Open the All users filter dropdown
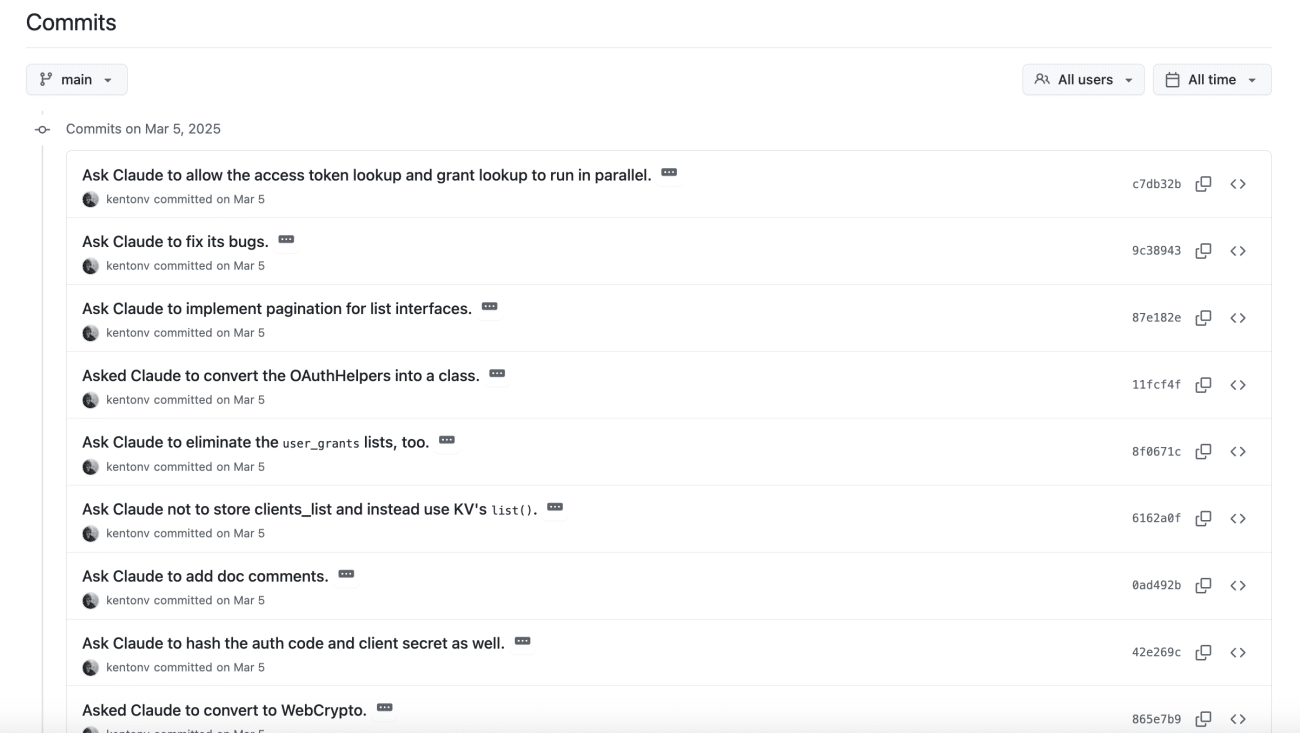1300x733 pixels. pyautogui.click(x=1083, y=80)
